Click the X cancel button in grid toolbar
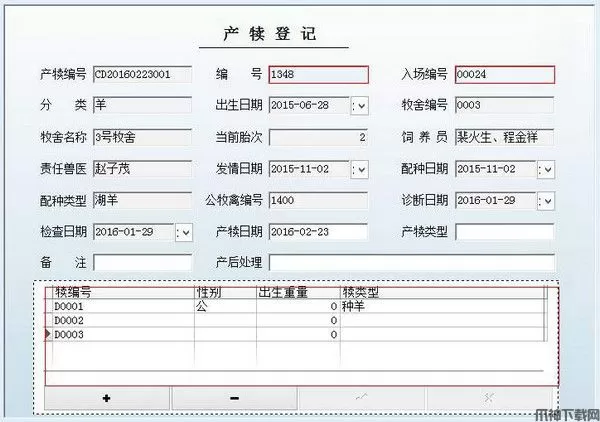This screenshot has height=422, width=600. click(x=489, y=398)
